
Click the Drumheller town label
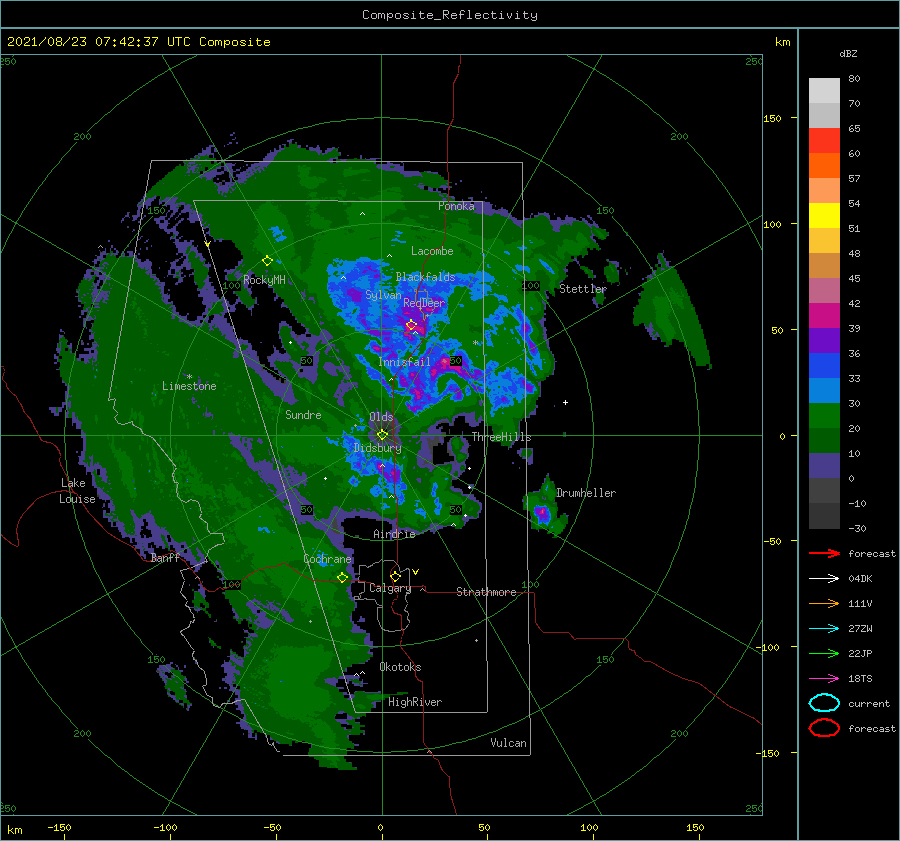point(586,493)
